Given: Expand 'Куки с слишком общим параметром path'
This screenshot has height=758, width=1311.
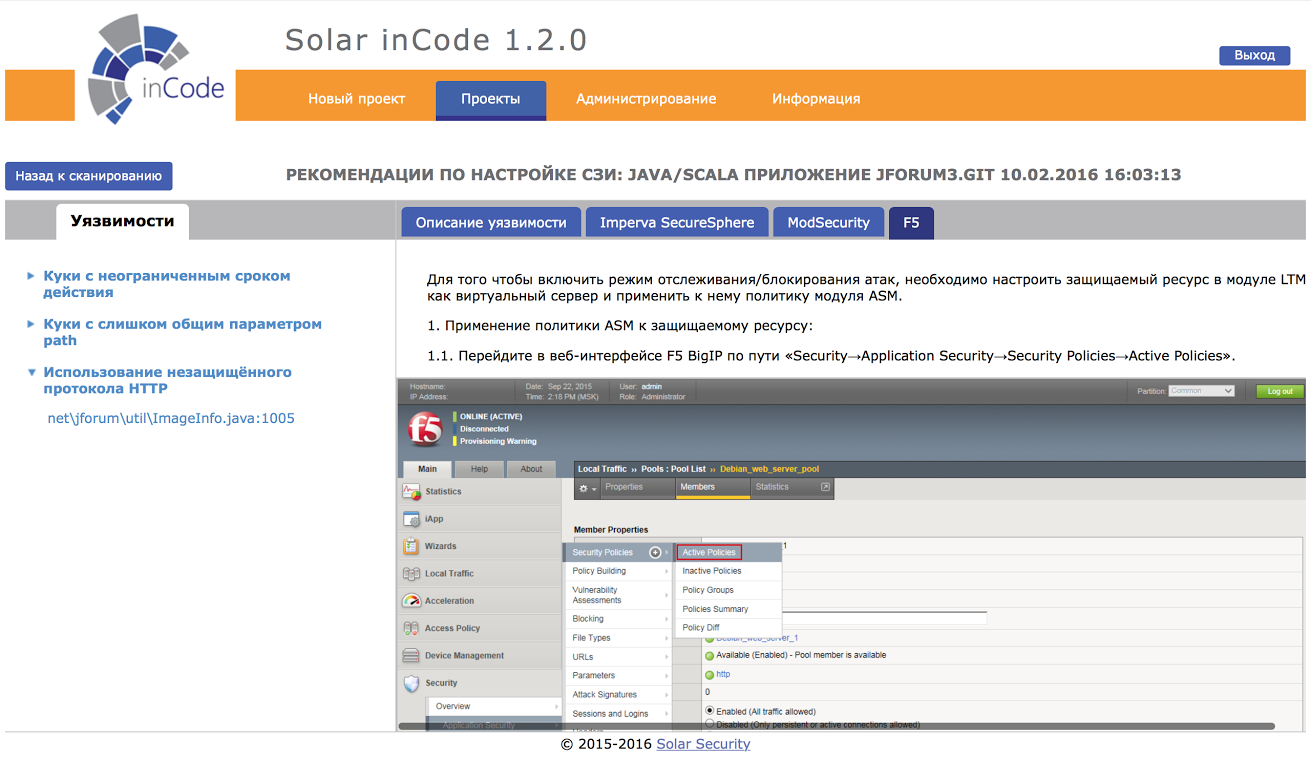Looking at the screenshot, I should tap(31, 324).
